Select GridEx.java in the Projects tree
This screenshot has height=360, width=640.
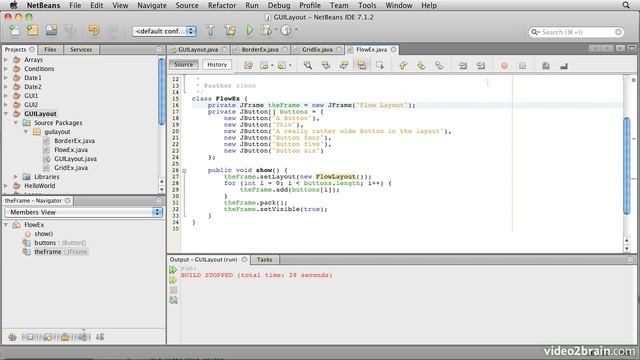click(x=71, y=167)
